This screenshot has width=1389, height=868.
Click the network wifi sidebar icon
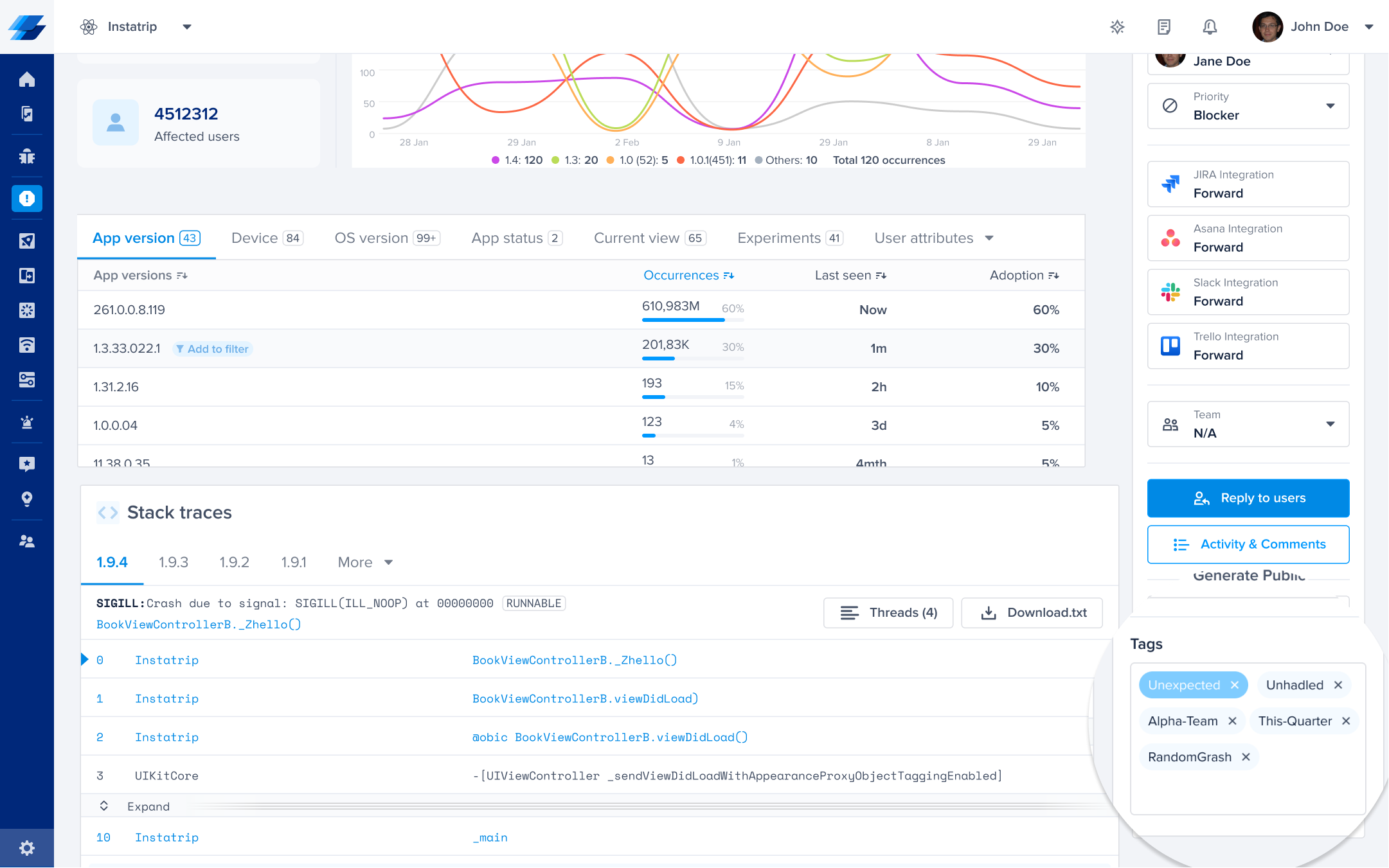[26, 345]
